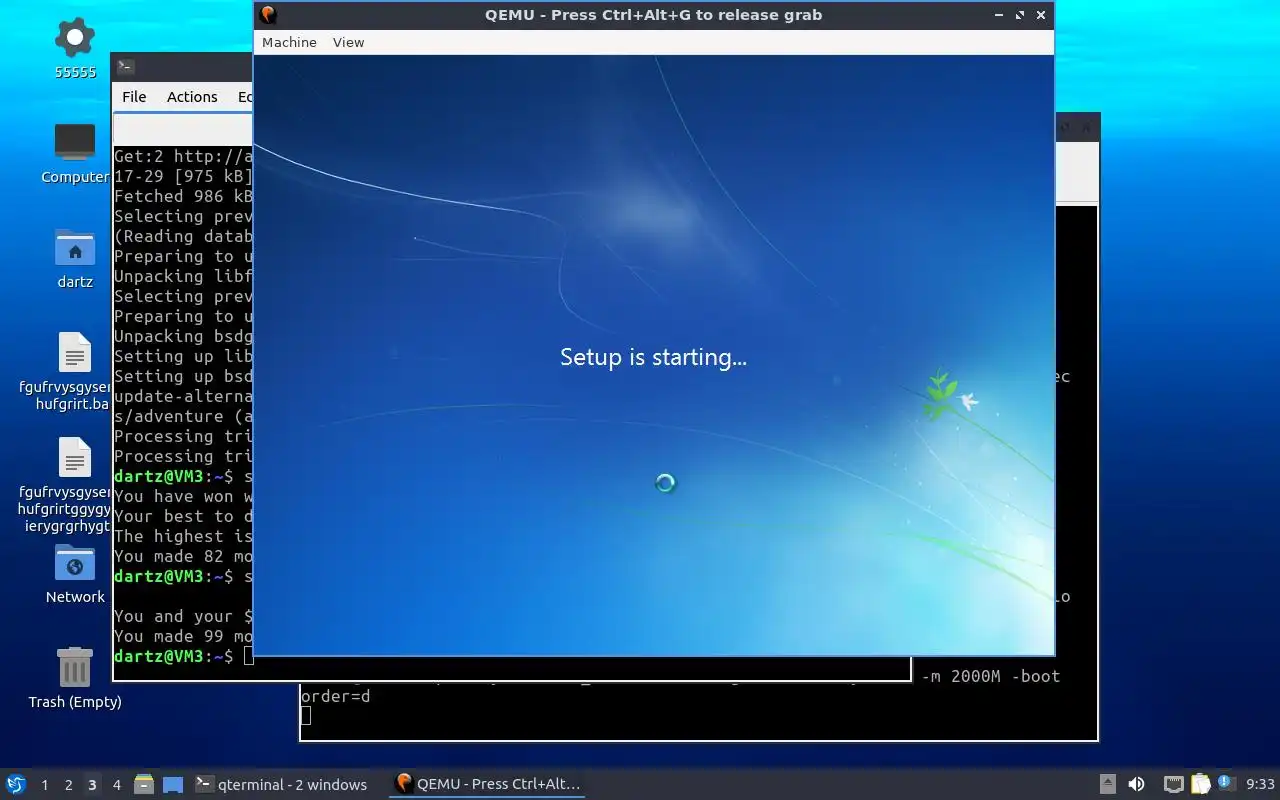
Task: Open the File menu in the qterminal window
Action: 134,97
